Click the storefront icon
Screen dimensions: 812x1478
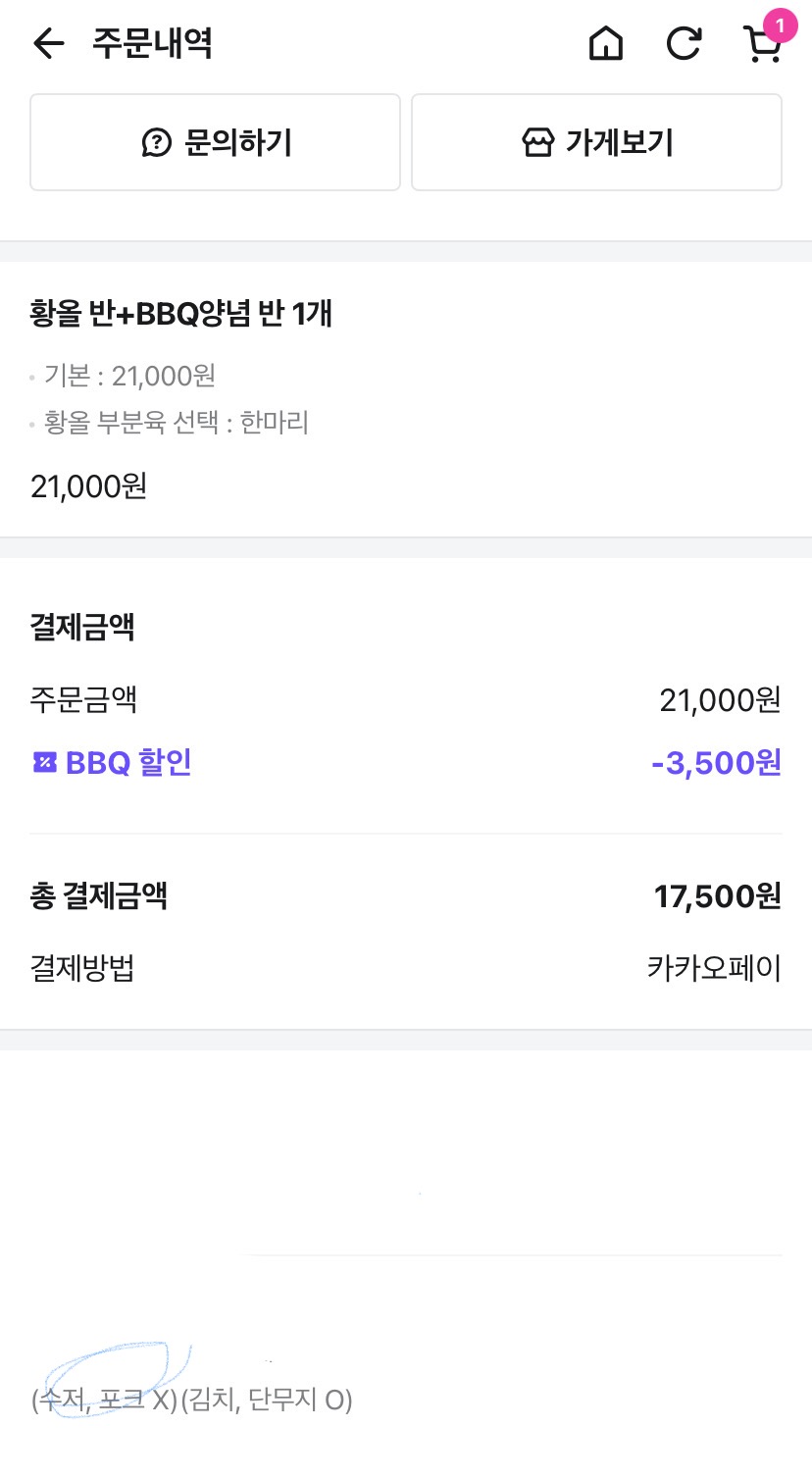(537, 143)
